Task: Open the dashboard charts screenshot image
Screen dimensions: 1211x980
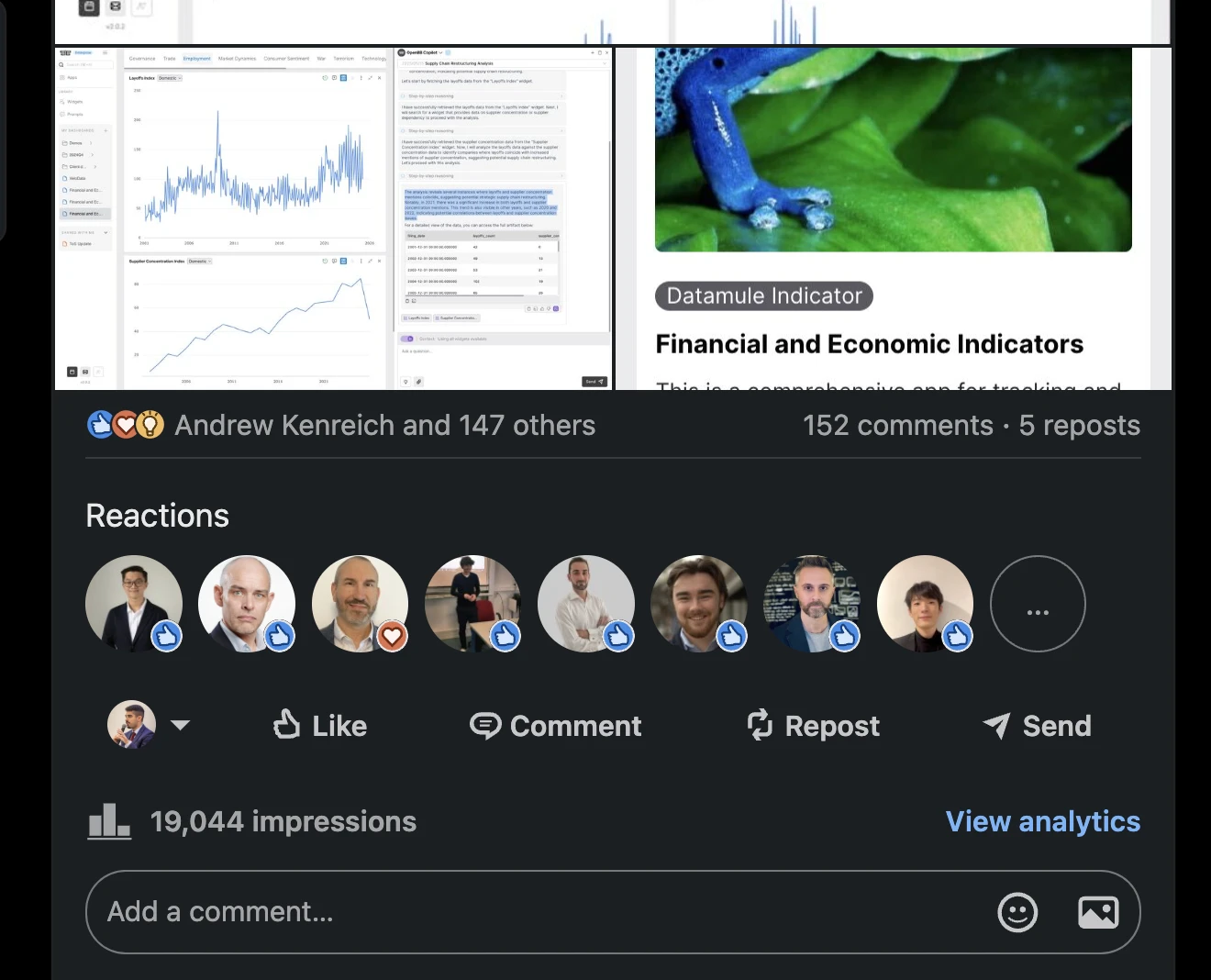Action: click(333, 218)
